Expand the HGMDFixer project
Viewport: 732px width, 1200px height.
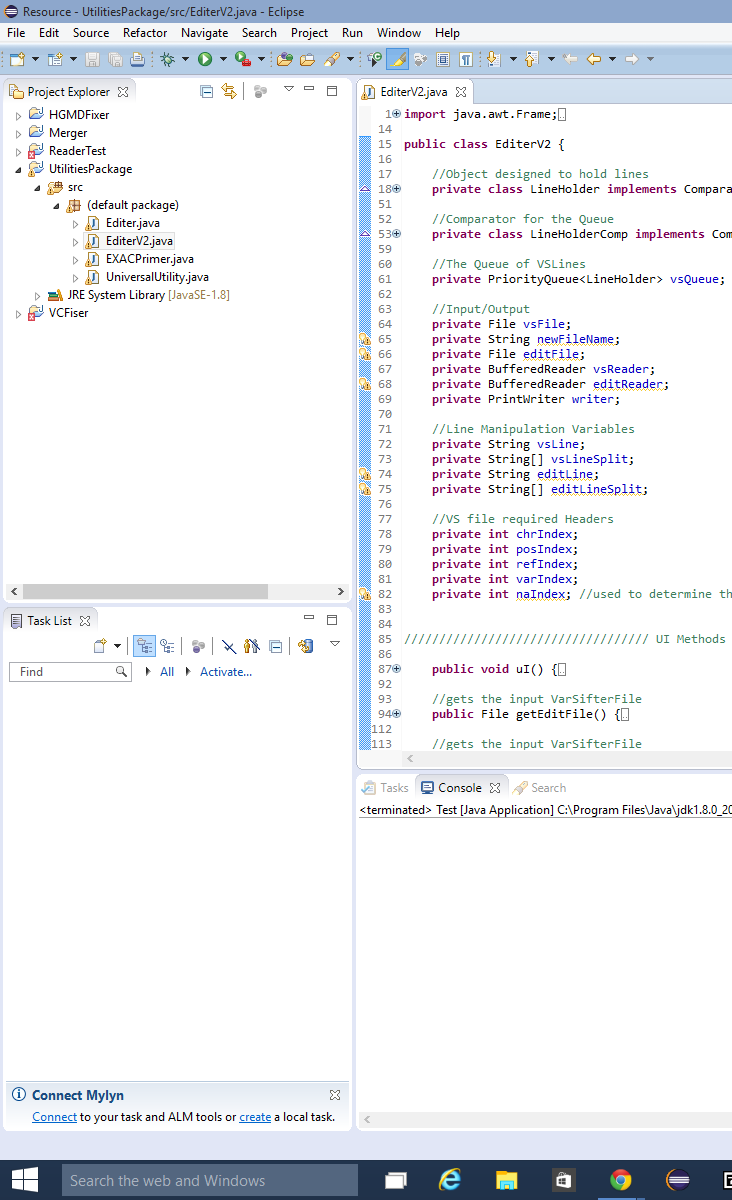pyautogui.click(x=18, y=115)
